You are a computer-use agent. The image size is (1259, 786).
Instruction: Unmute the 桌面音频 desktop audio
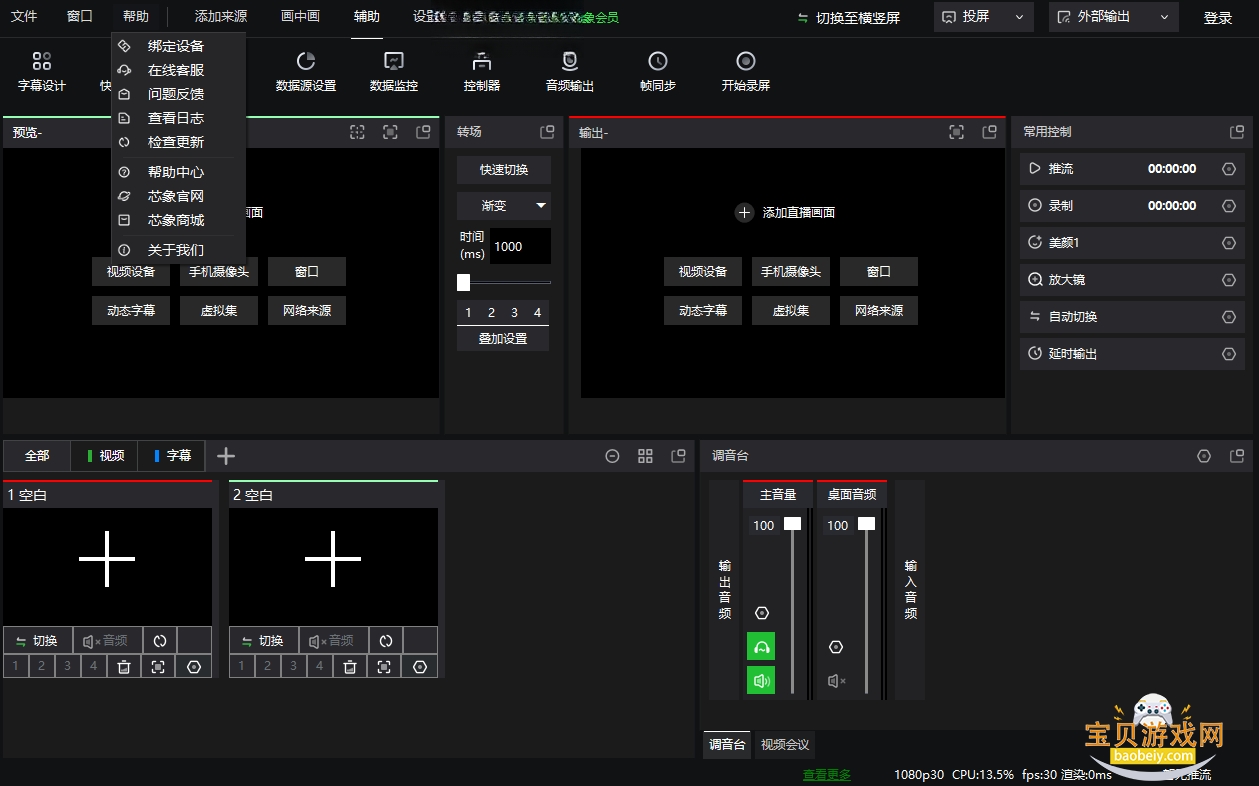837,681
